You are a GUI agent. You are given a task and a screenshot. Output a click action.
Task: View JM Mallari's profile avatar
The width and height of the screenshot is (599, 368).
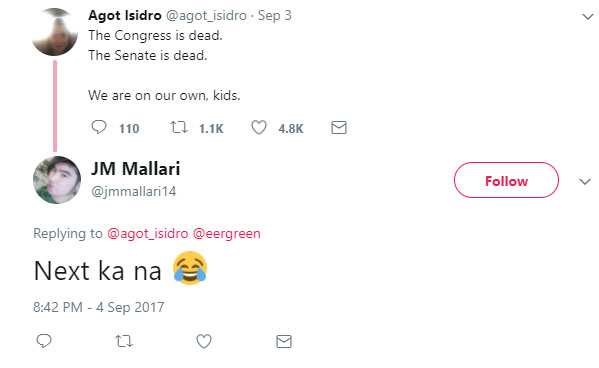(x=57, y=180)
